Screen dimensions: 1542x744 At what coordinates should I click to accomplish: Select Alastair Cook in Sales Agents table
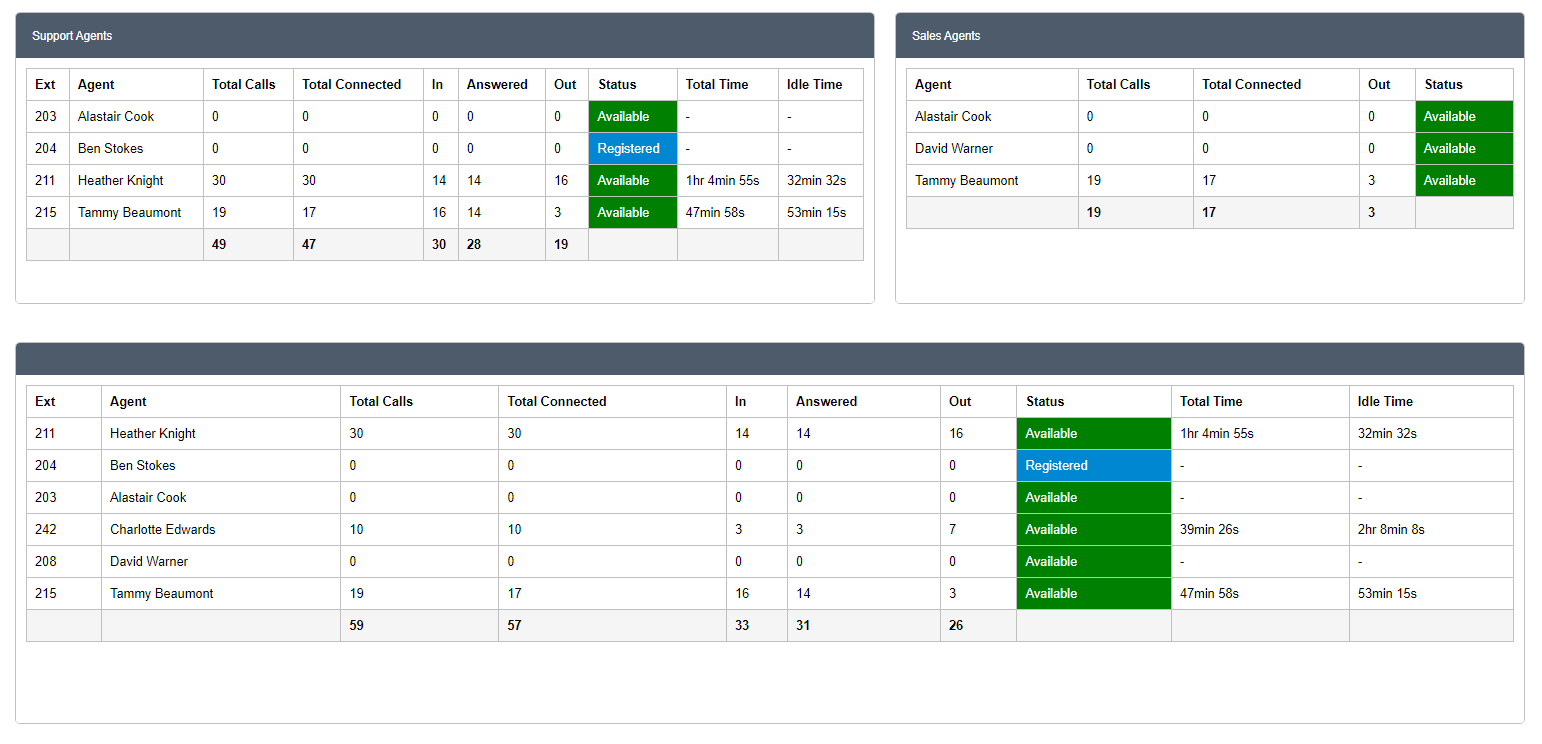[x=953, y=117]
